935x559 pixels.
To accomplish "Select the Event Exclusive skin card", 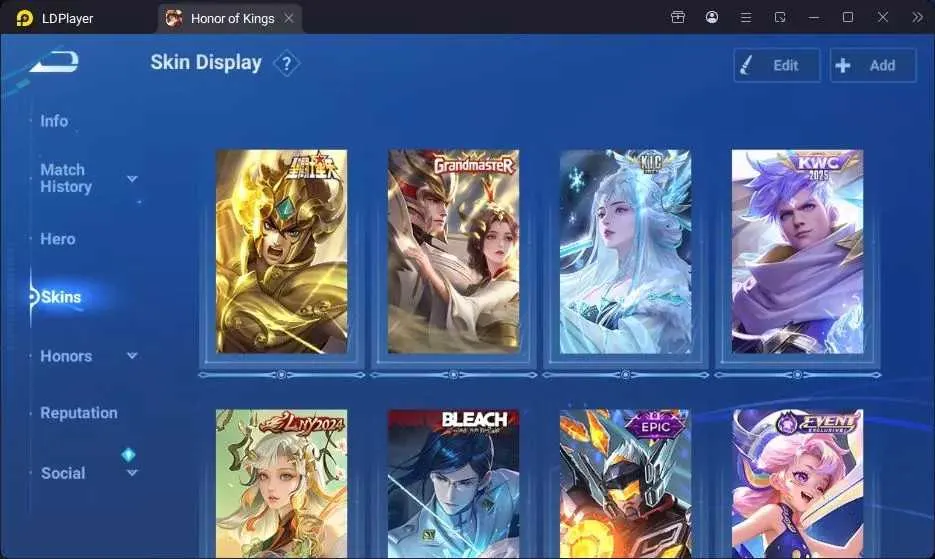I will coord(797,484).
